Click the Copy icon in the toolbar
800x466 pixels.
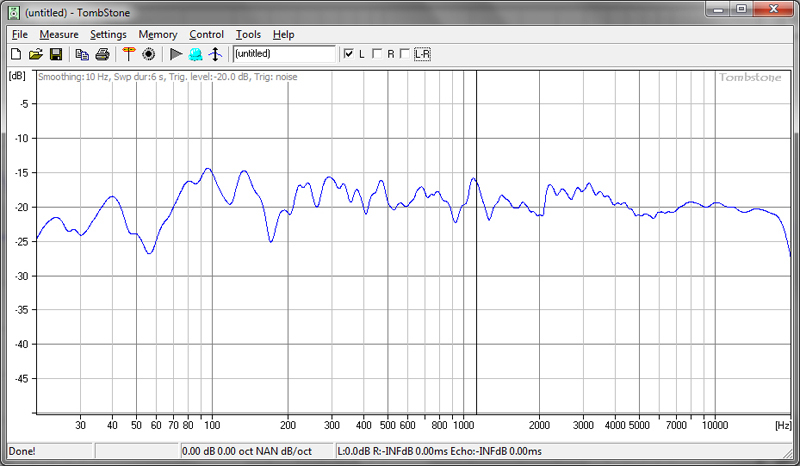(82, 54)
